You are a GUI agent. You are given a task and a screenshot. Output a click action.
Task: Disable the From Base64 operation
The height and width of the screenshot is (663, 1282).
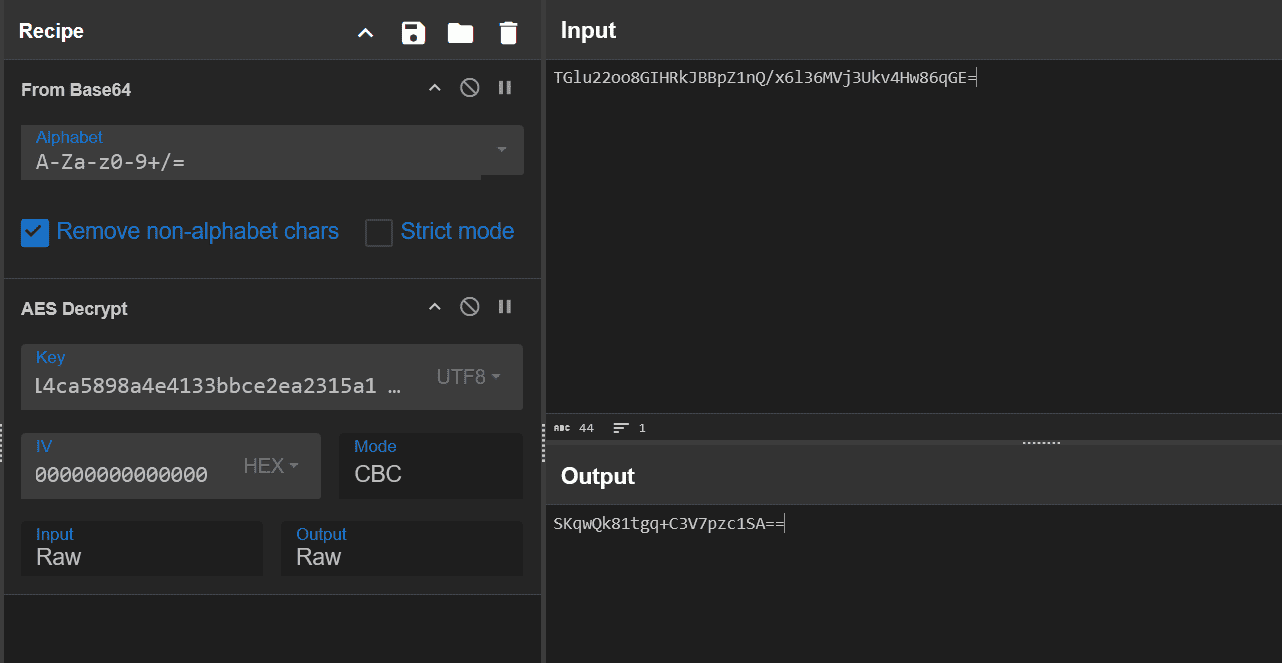[469, 88]
